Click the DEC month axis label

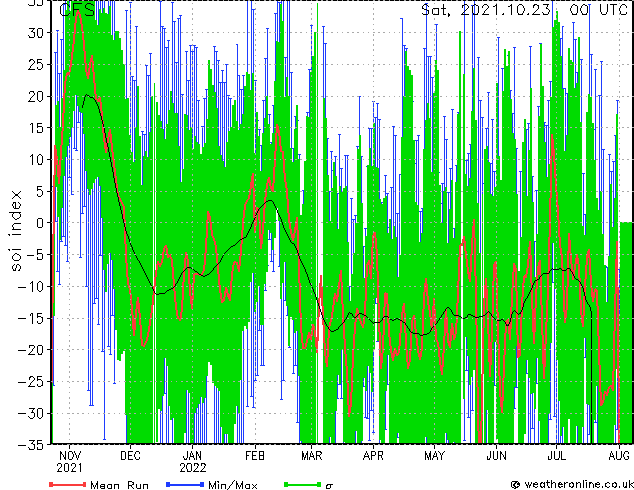[x=130, y=456]
